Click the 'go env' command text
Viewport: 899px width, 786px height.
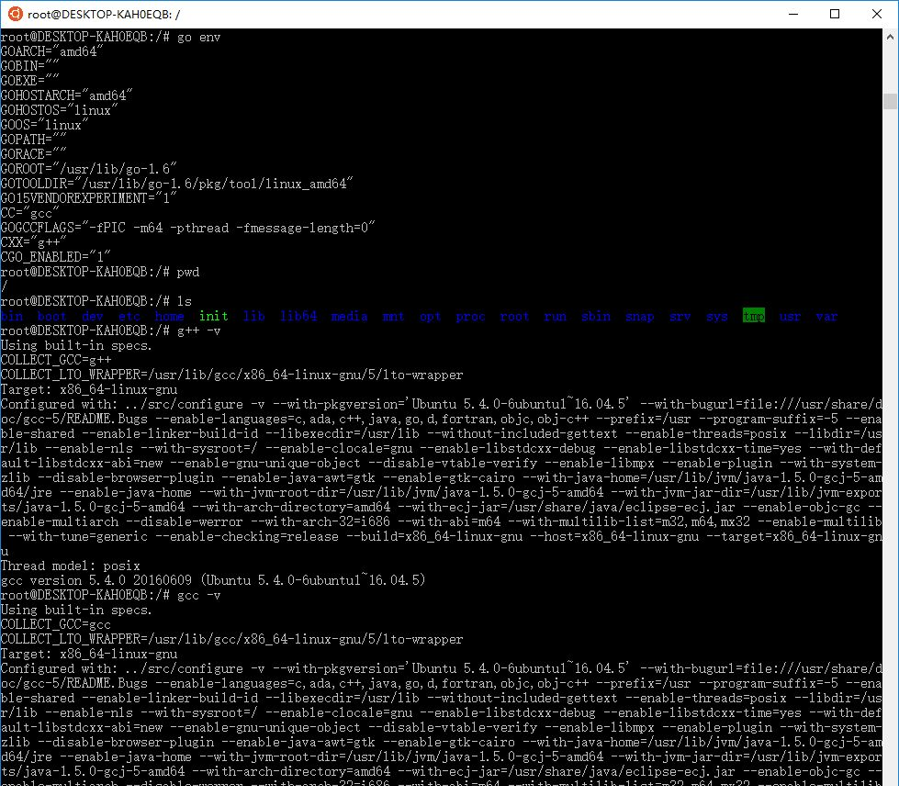tap(199, 37)
